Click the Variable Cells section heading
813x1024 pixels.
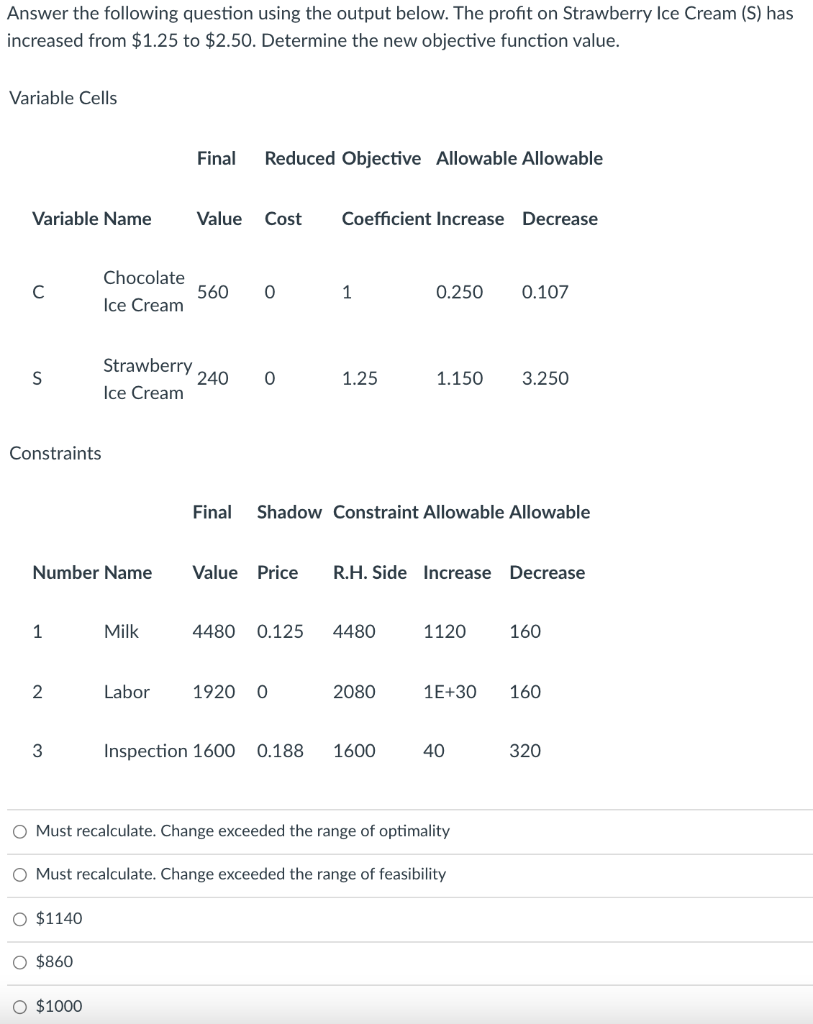[63, 98]
